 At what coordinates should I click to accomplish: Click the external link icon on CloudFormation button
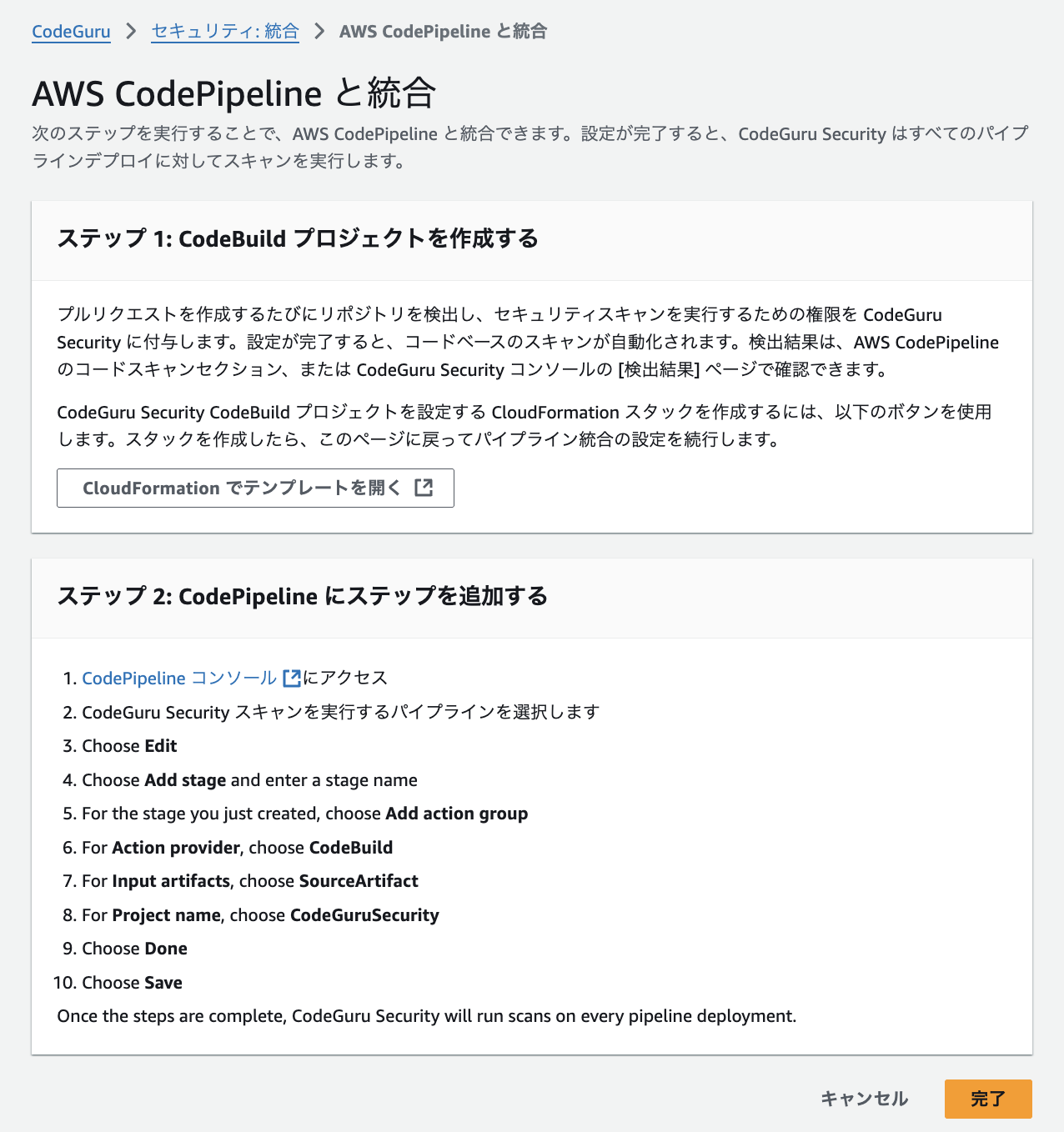point(425,488)
